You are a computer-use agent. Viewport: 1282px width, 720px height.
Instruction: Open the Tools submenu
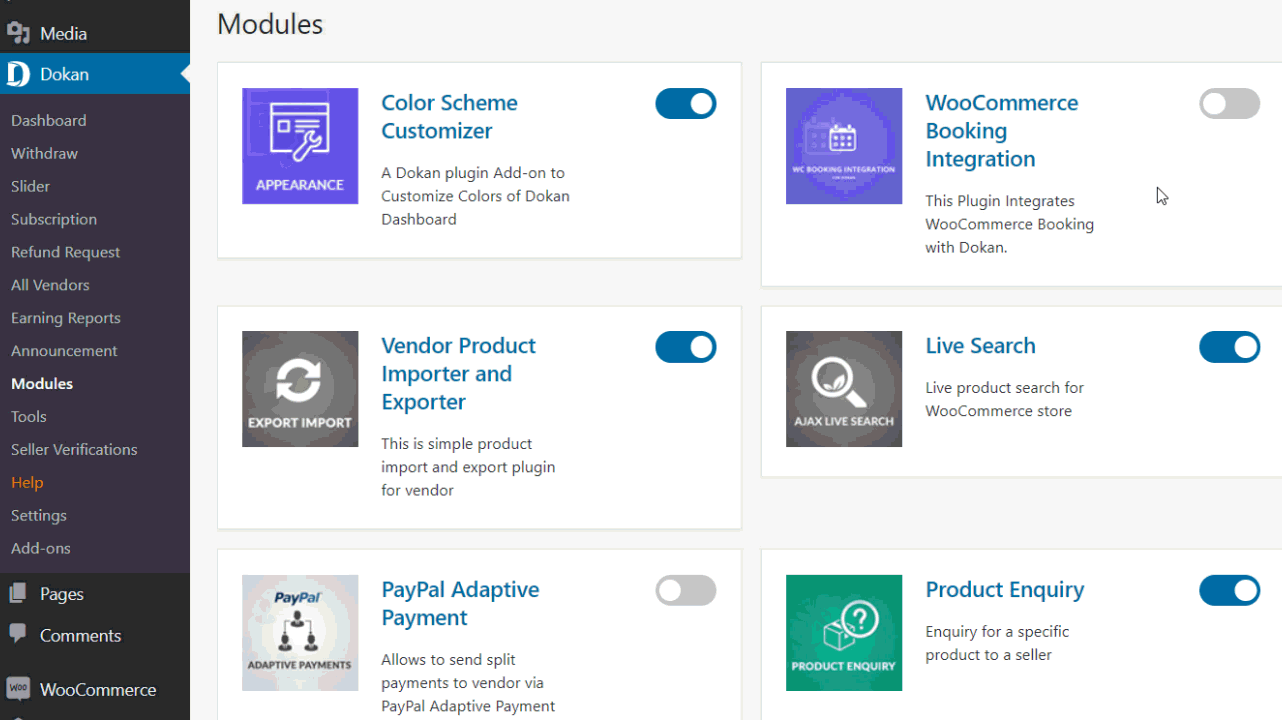click(29, 416)
